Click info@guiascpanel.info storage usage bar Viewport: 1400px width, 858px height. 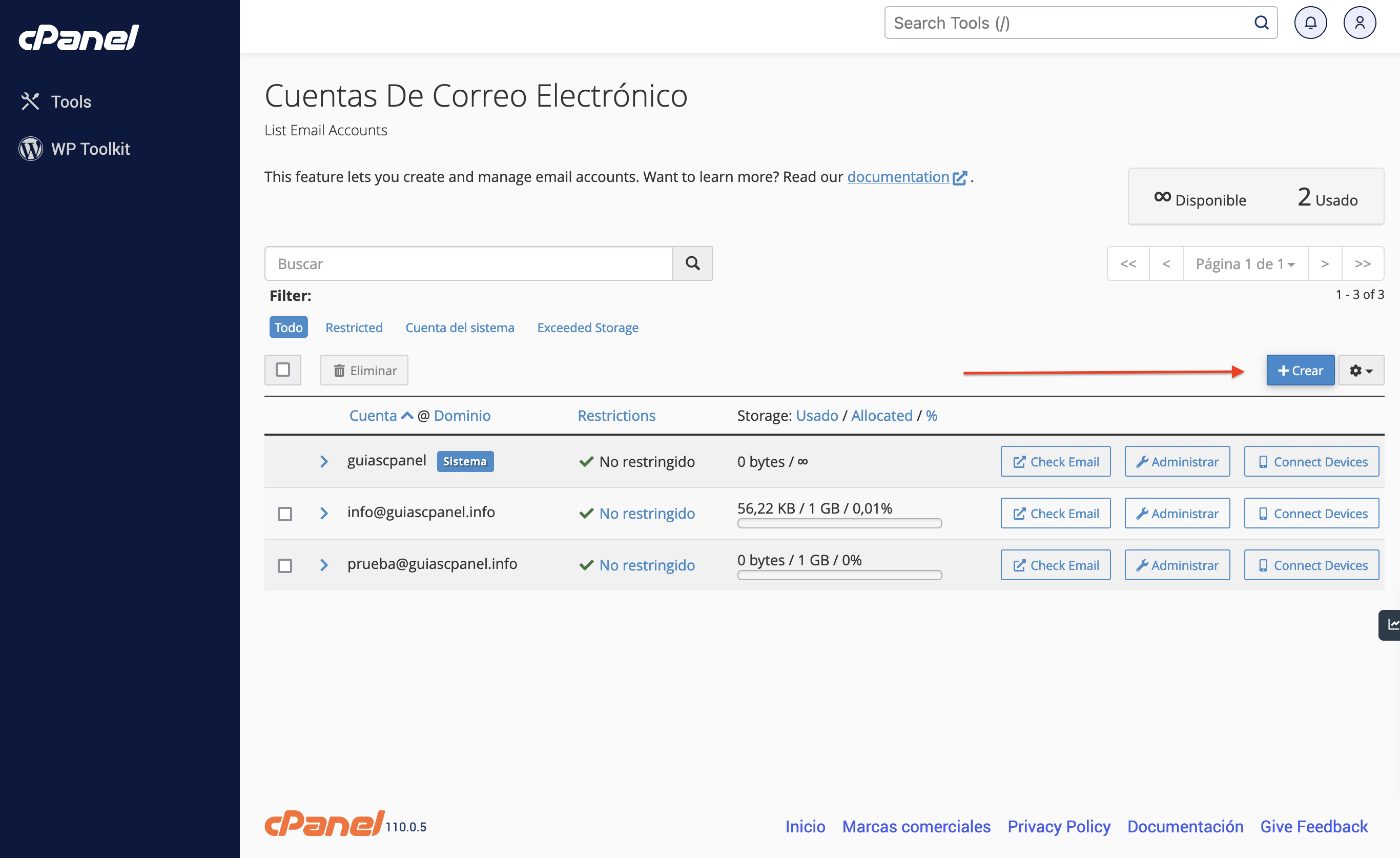click(839, 523)
